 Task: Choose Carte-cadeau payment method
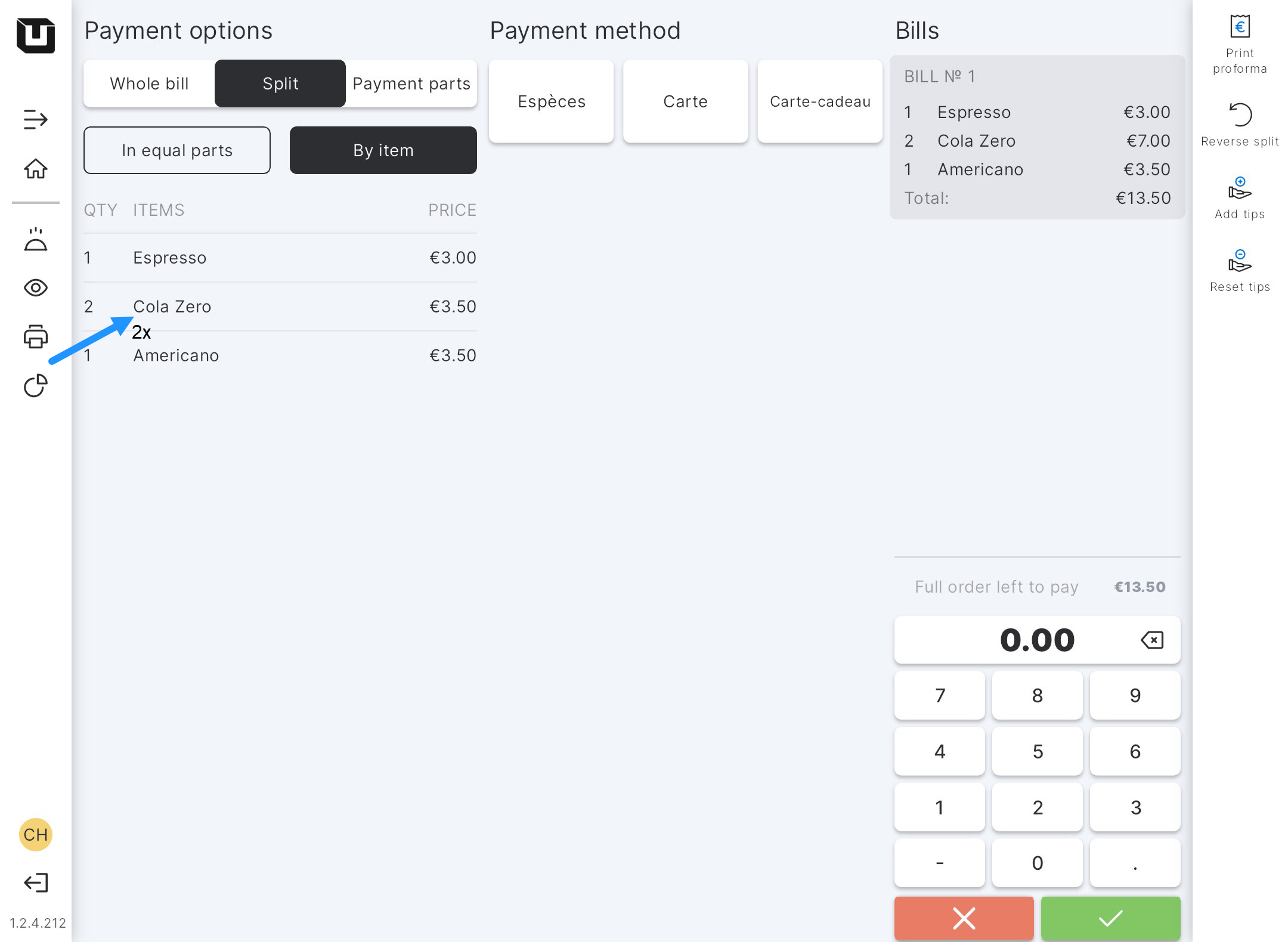coord(819,101)
